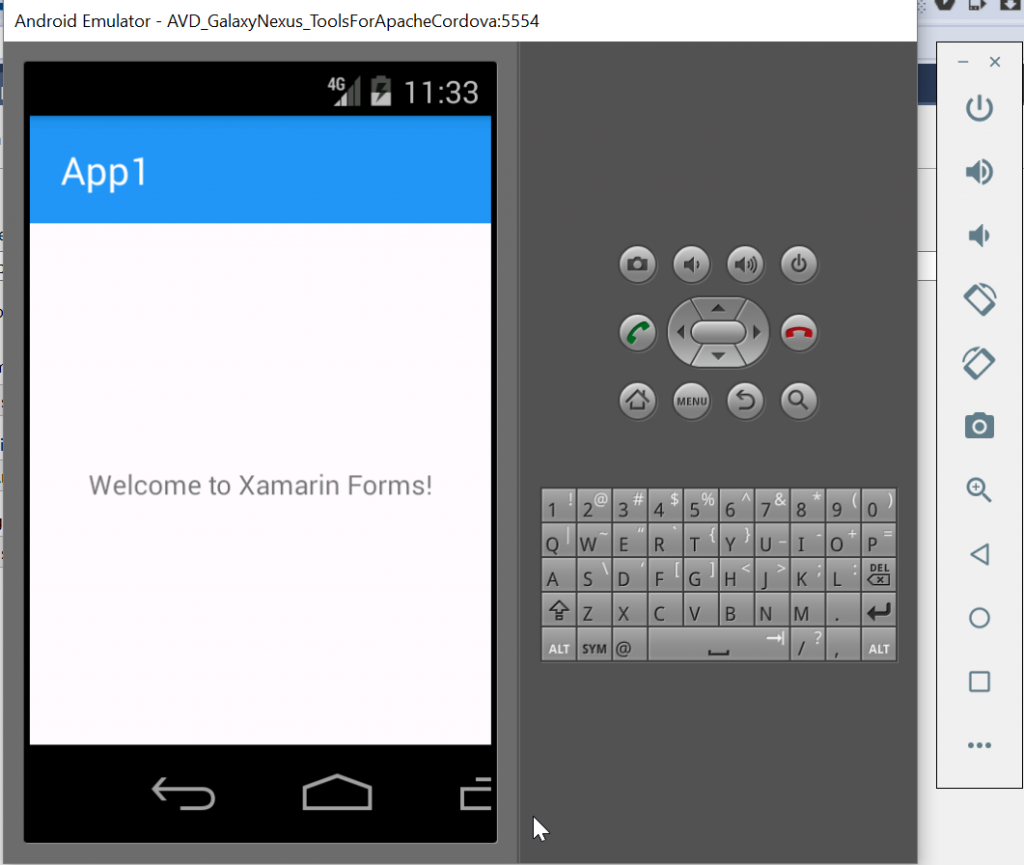Click Overview square in side toolbar
Viewport: 1024px width, 865px height.
tap(979, 682)
